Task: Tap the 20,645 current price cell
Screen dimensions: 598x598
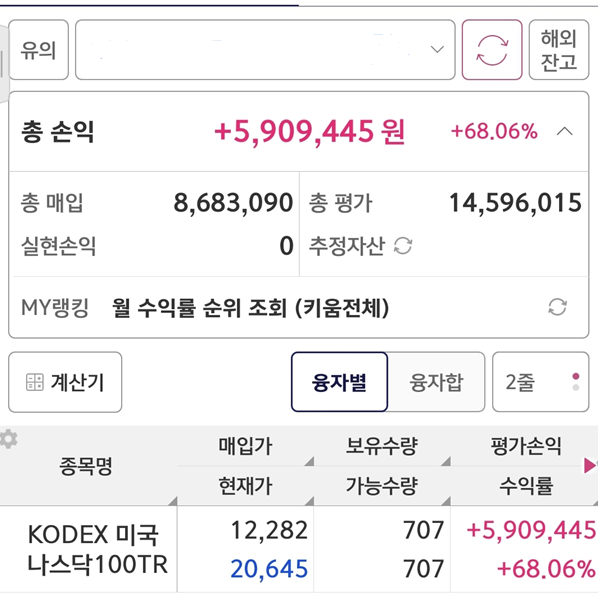Action: [269, 569]
